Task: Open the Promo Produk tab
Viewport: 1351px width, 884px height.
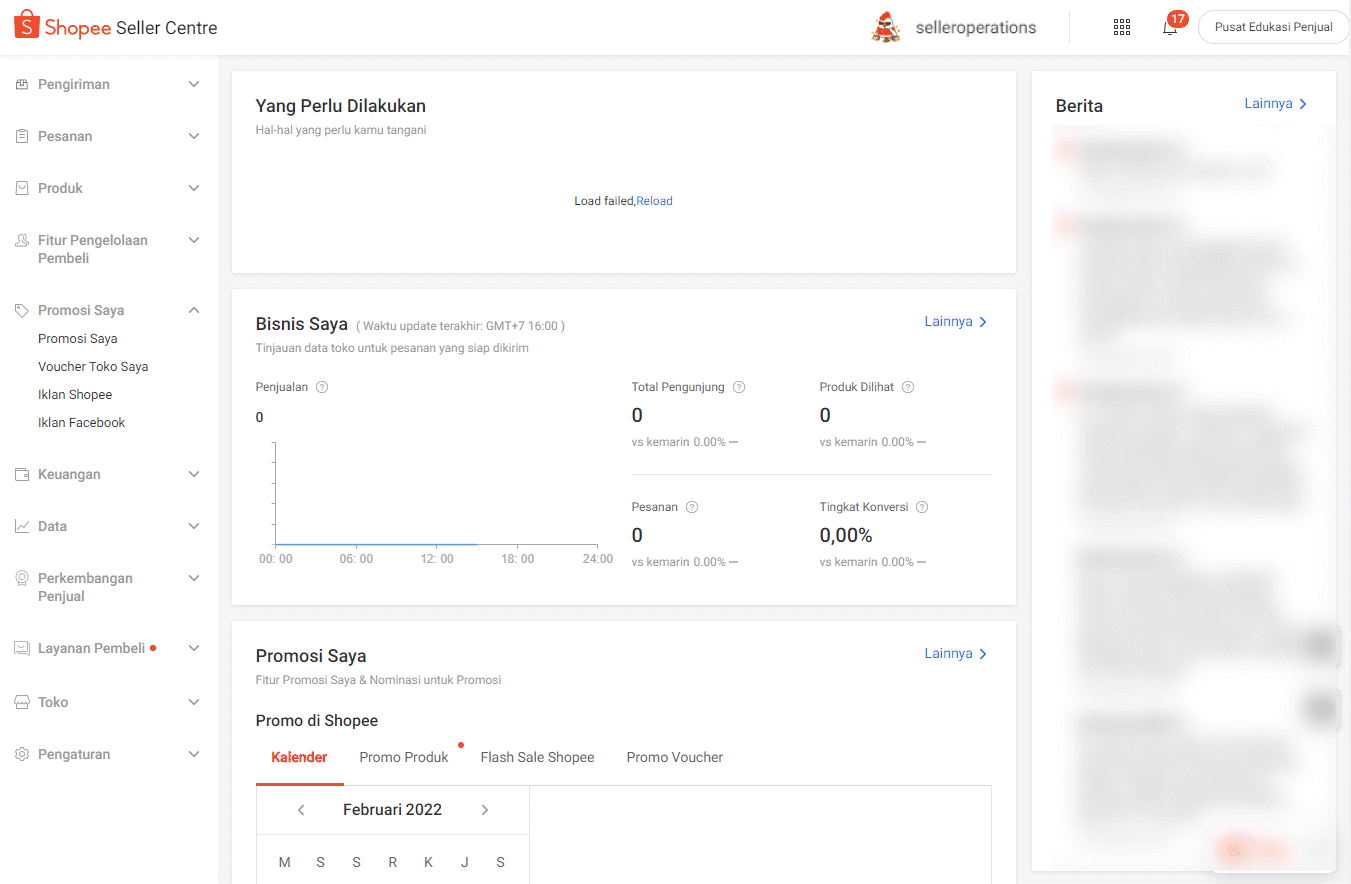Action: tap(404, 757)
